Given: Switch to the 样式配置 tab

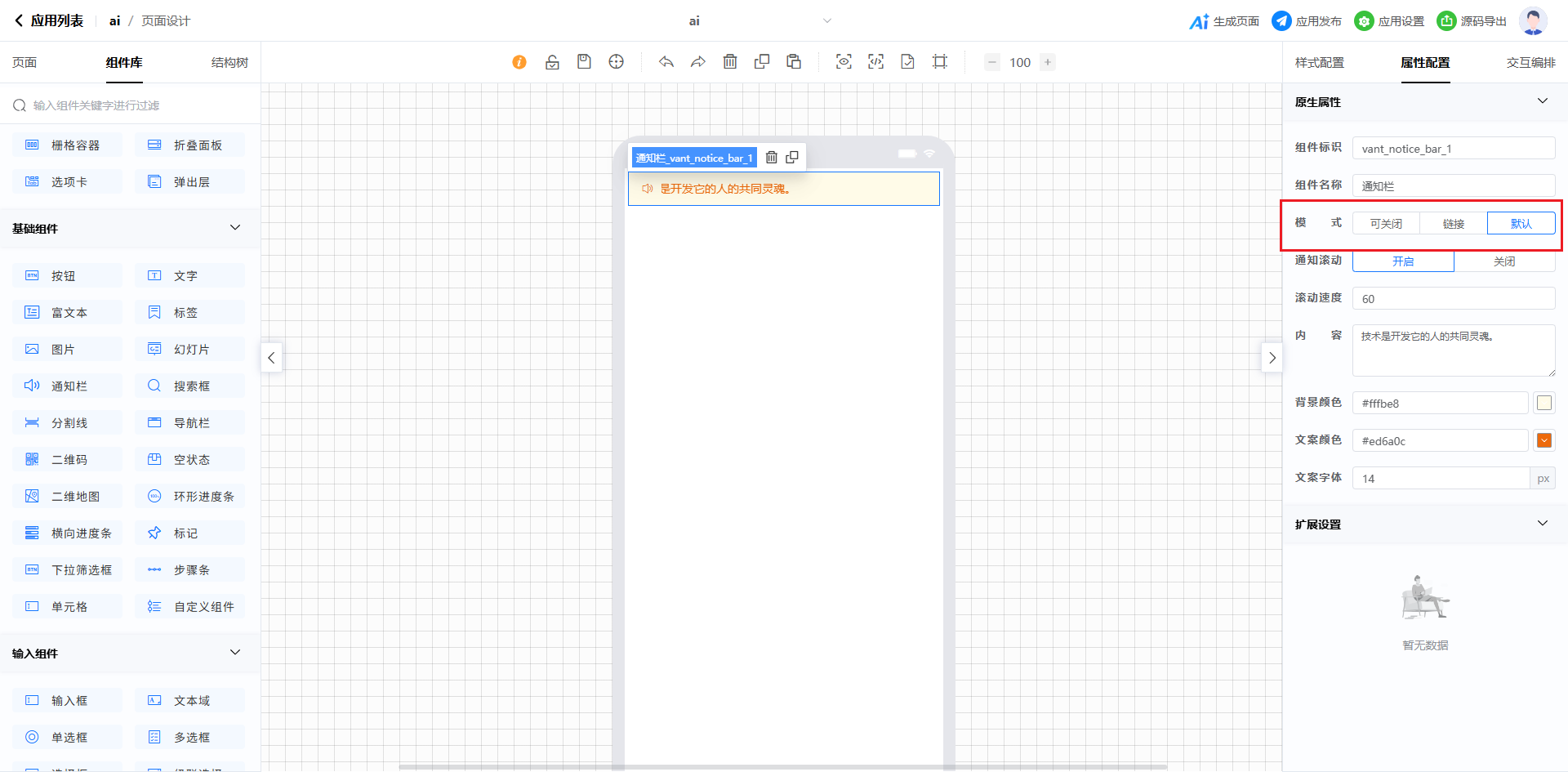Looking at the screenshot, I should [1319, 63].
